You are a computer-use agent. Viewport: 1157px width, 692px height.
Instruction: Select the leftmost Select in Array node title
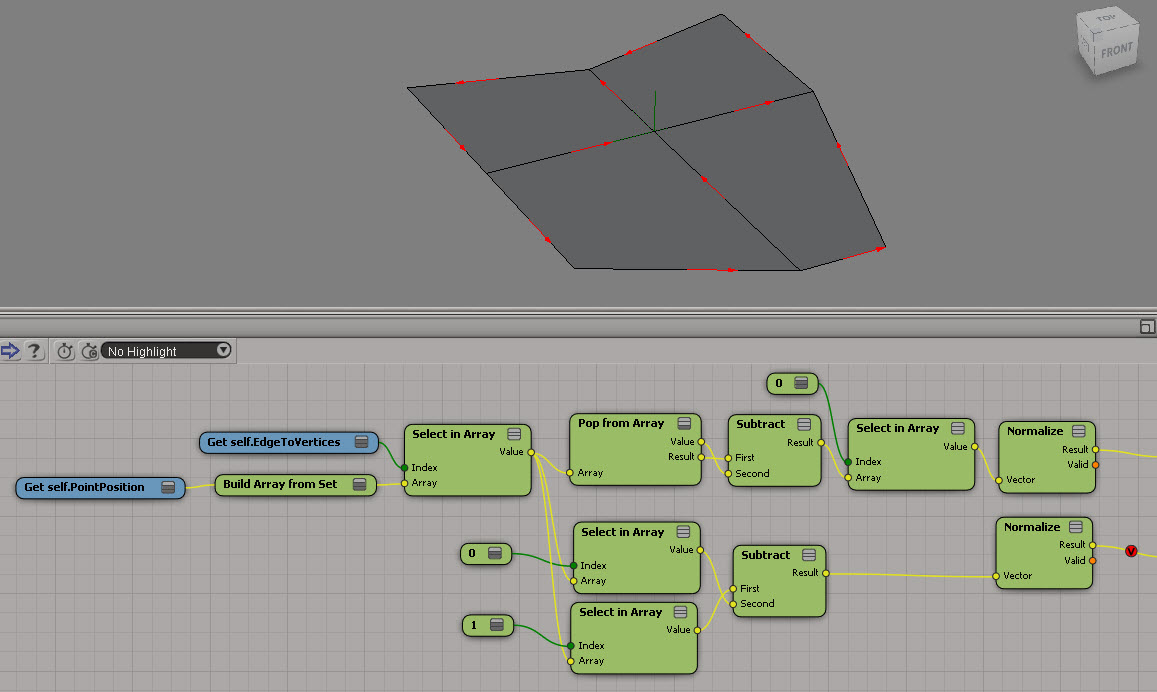[453, 434]
